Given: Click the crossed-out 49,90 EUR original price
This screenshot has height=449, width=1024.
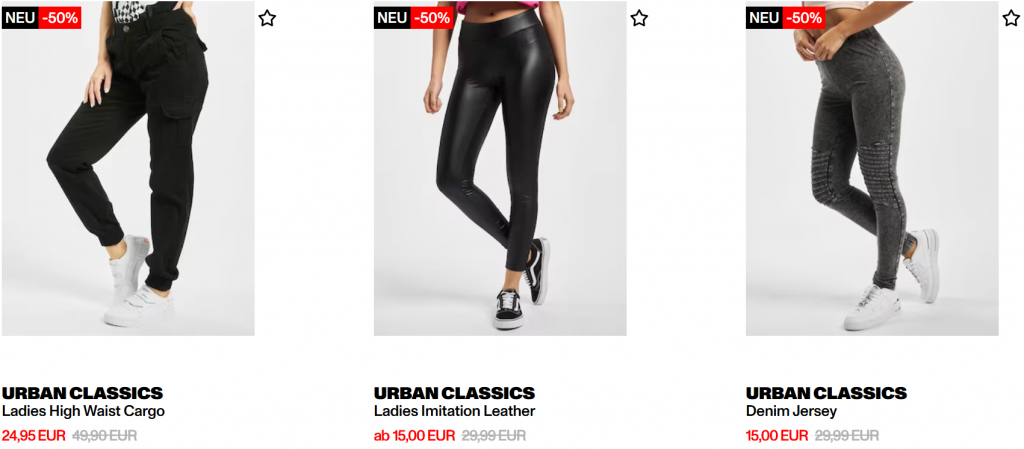Looking at the screenshot, I should 104,435.
